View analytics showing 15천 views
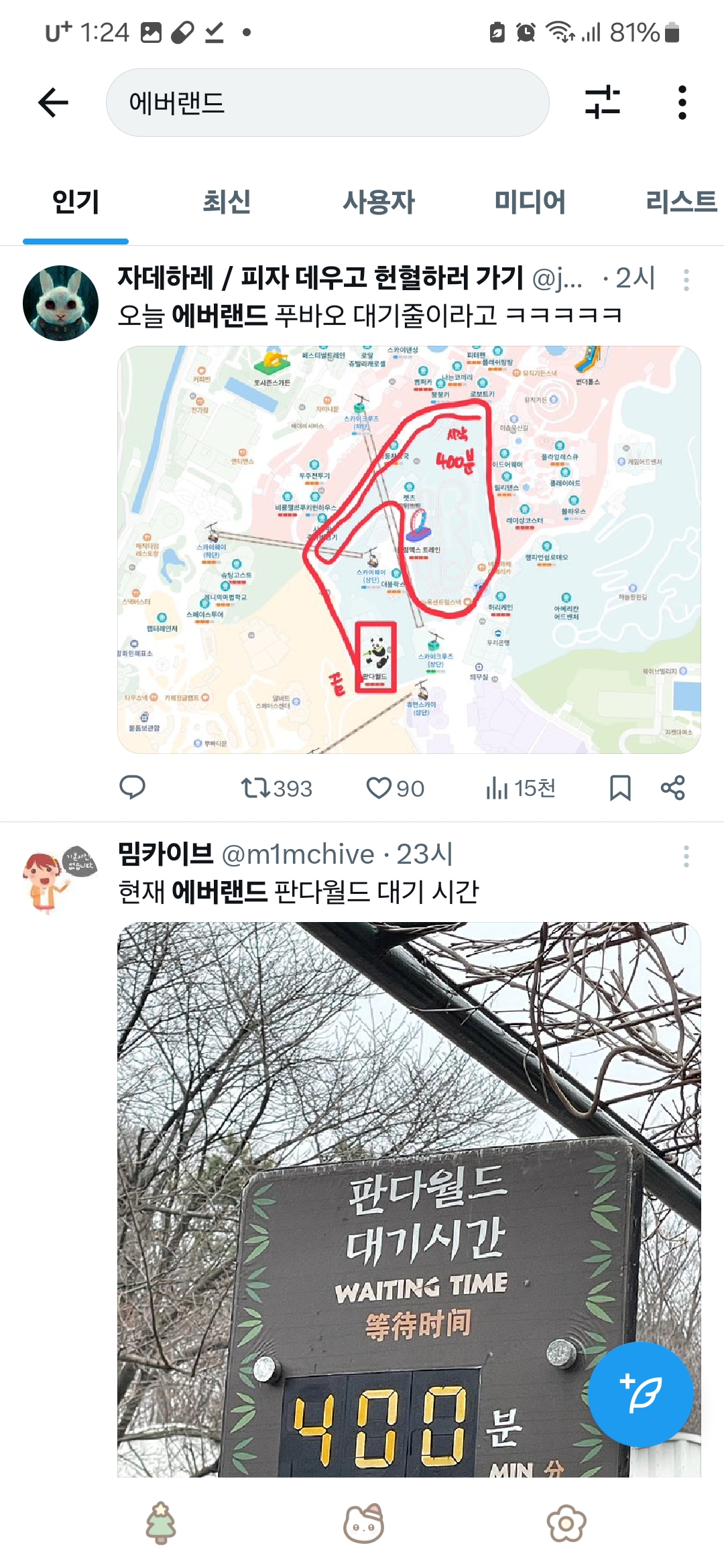The width and height of the screenshot is (724, 1568). point(521,788)
